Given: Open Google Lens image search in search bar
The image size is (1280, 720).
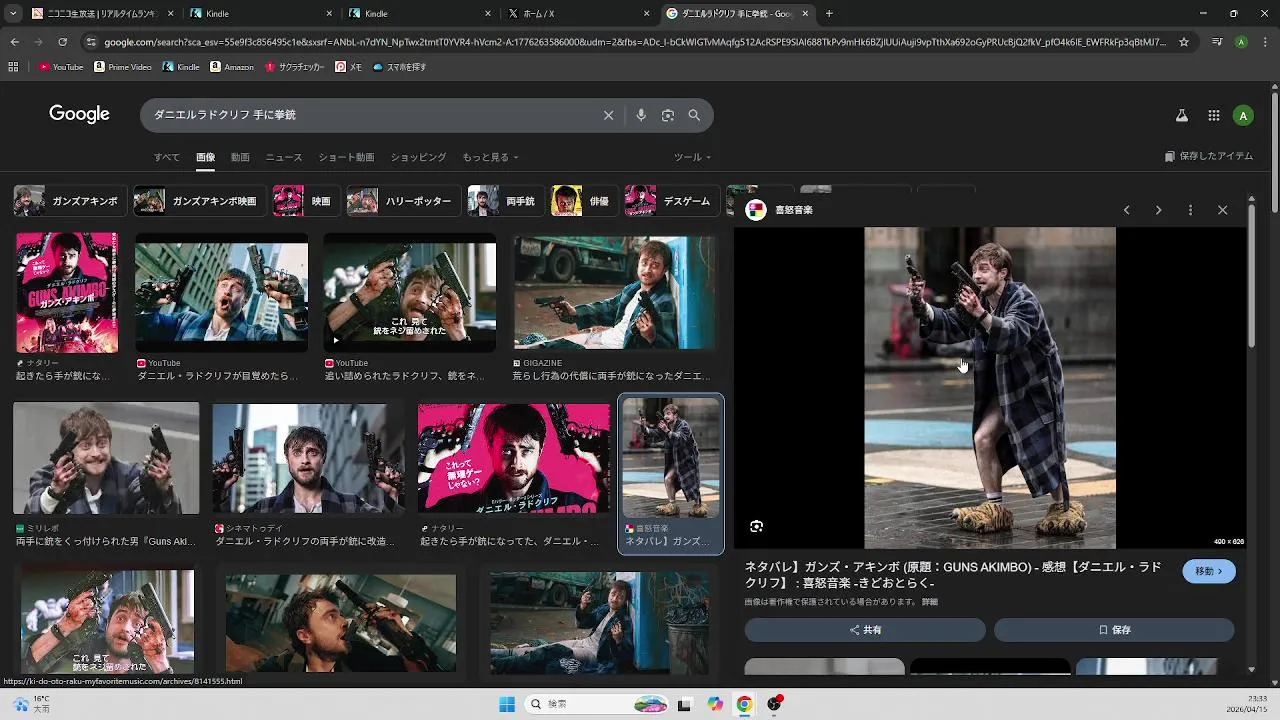Looking at the screenshot, I should point(668,115).
